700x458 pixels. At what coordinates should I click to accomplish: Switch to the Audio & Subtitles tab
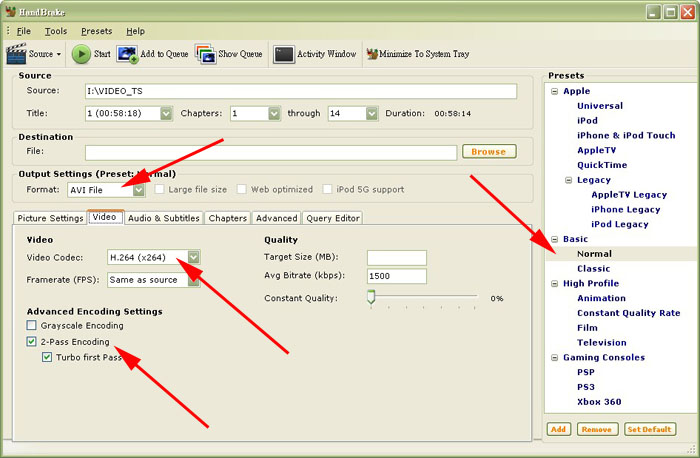coord(164,218)
